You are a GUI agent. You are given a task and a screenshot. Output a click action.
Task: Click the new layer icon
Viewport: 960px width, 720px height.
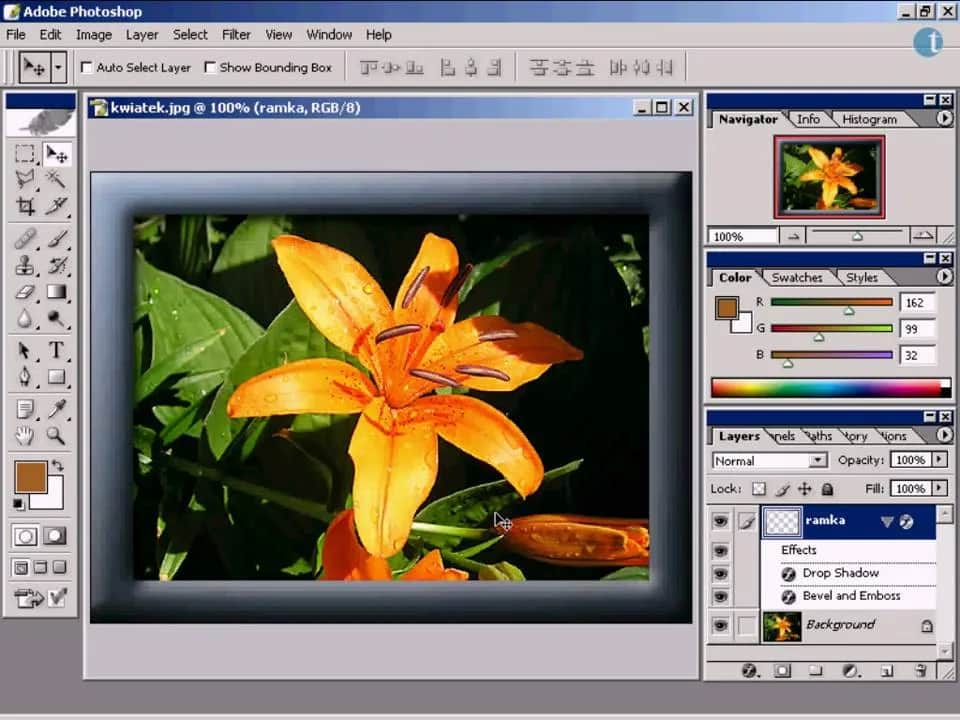(885, 671)
